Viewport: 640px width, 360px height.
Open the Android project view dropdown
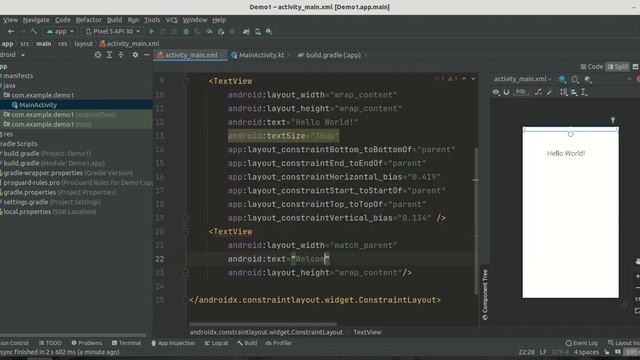click(x=13, y=55)
